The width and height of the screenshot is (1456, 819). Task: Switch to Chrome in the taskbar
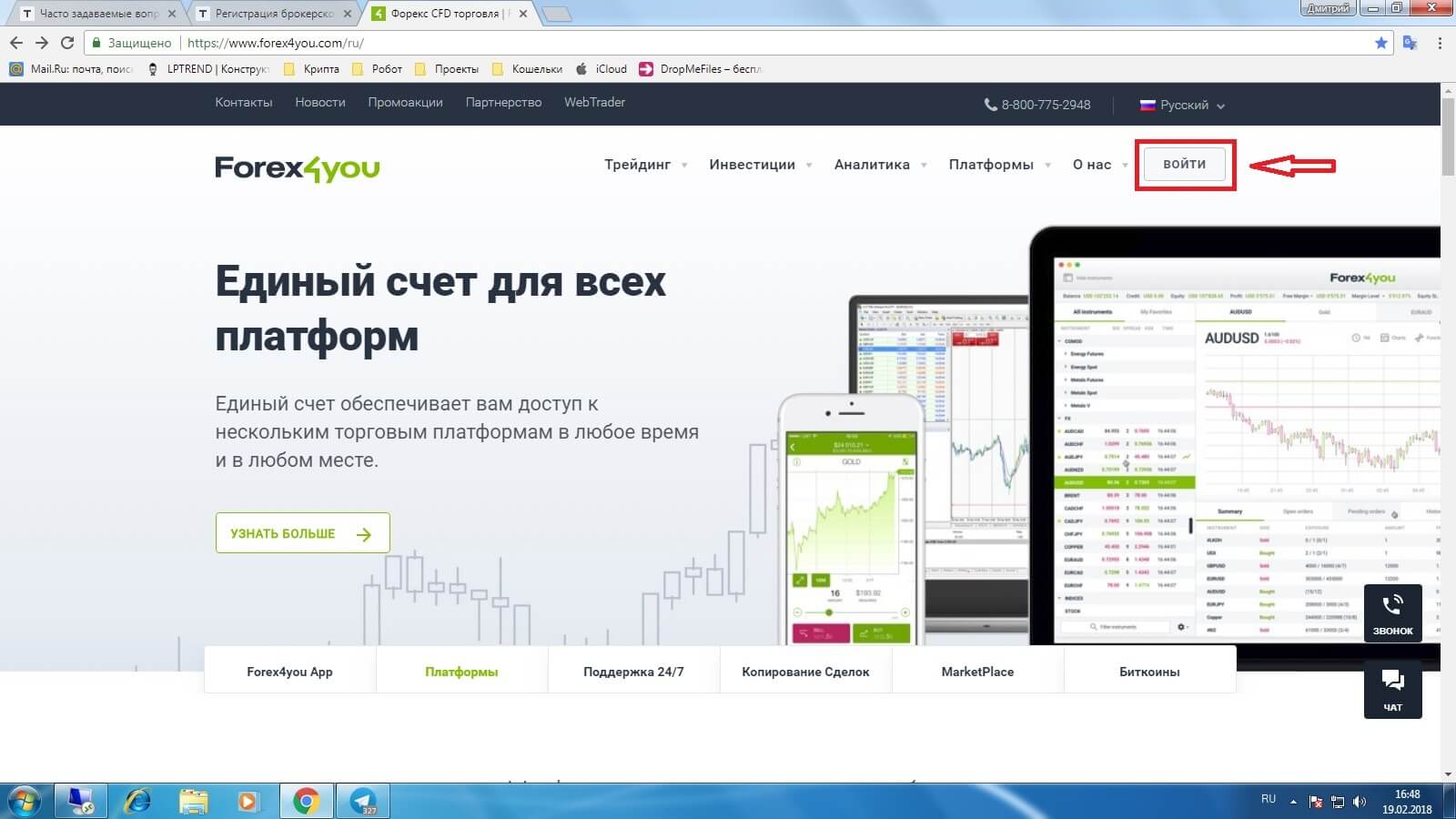(x=306, y=801)
